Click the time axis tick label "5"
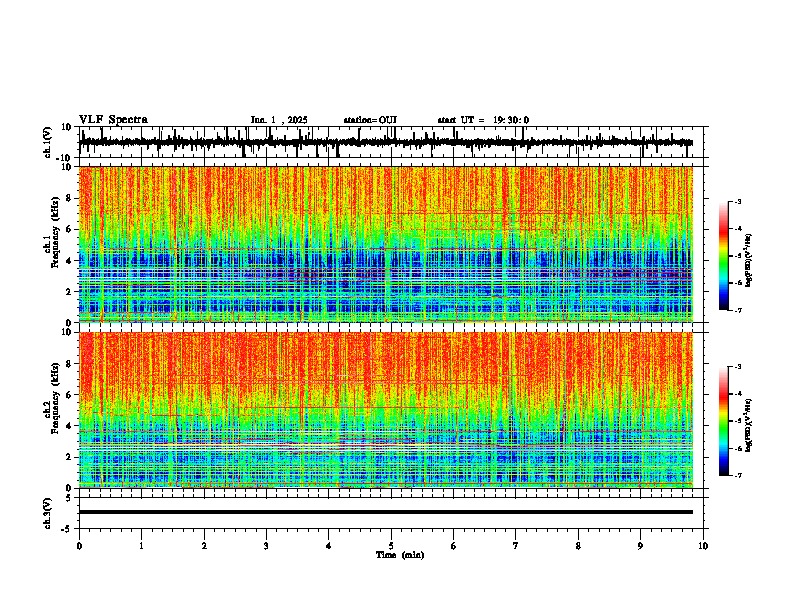This screenshot has width=792, height=612. [x=391, y=546]
